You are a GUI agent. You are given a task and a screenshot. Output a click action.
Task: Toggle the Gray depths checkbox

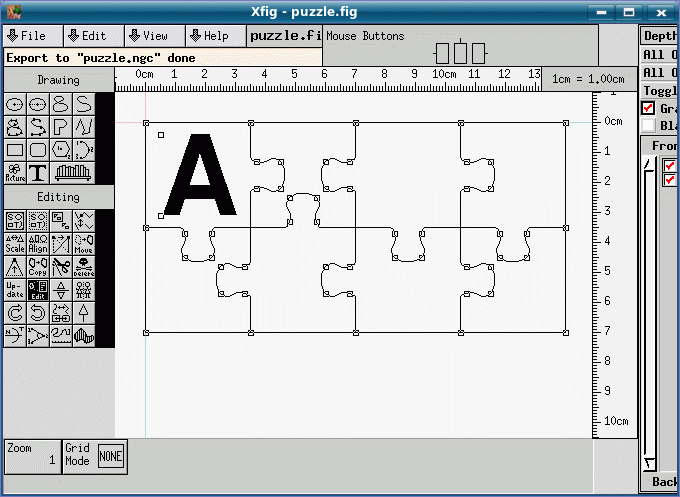coord(648,108)
